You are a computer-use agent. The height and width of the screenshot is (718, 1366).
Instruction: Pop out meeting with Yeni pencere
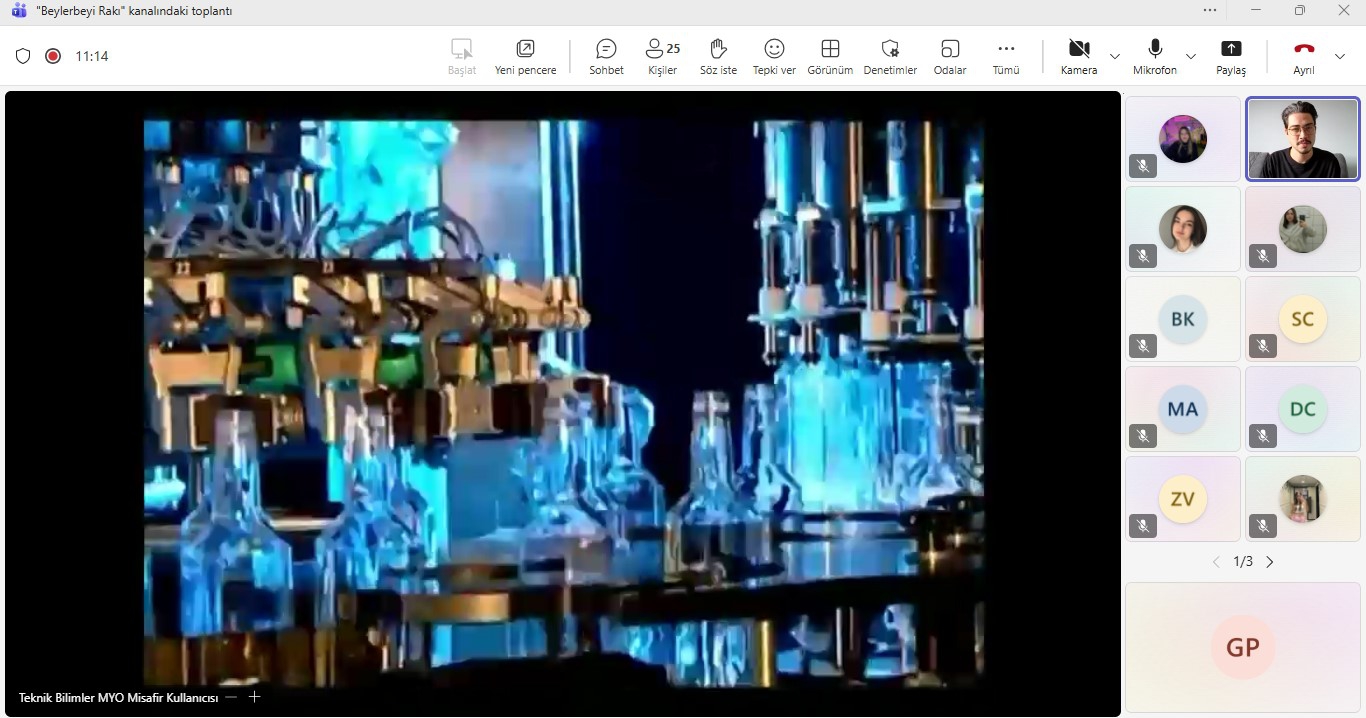tap(525, 56)
